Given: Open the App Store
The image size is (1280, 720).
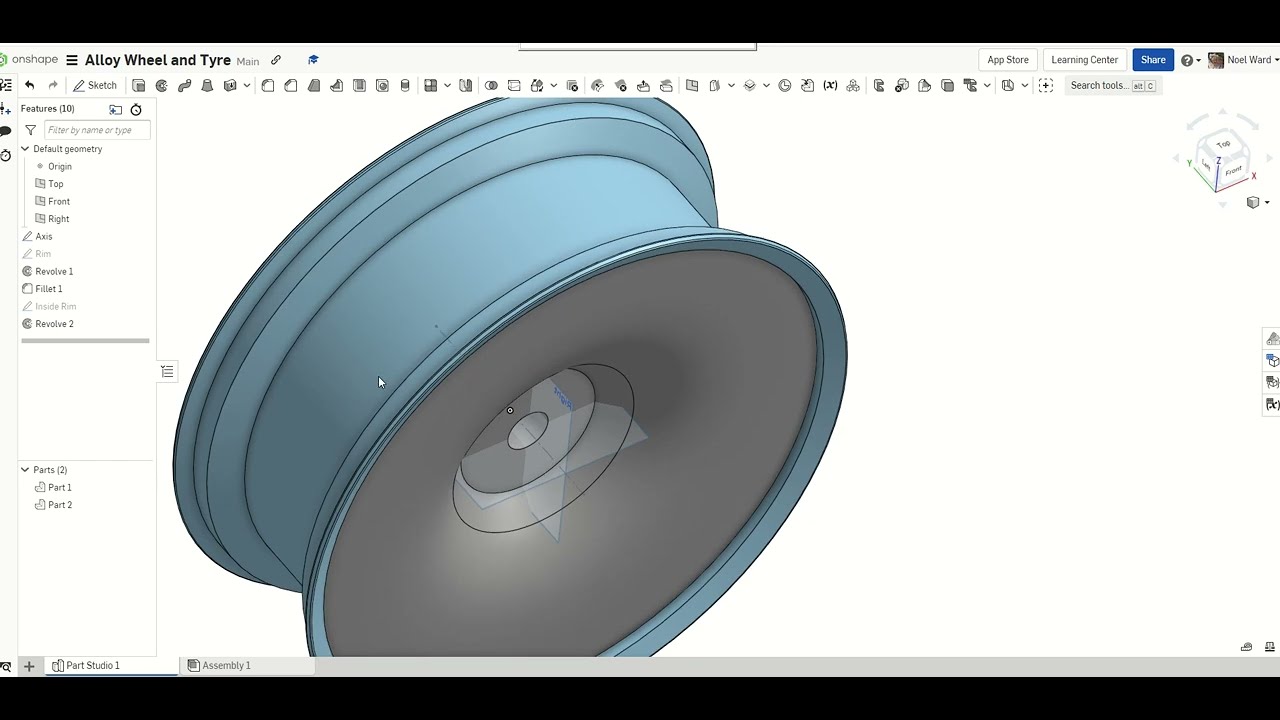Looking at the screenshot, I should tap(1008, 60).
